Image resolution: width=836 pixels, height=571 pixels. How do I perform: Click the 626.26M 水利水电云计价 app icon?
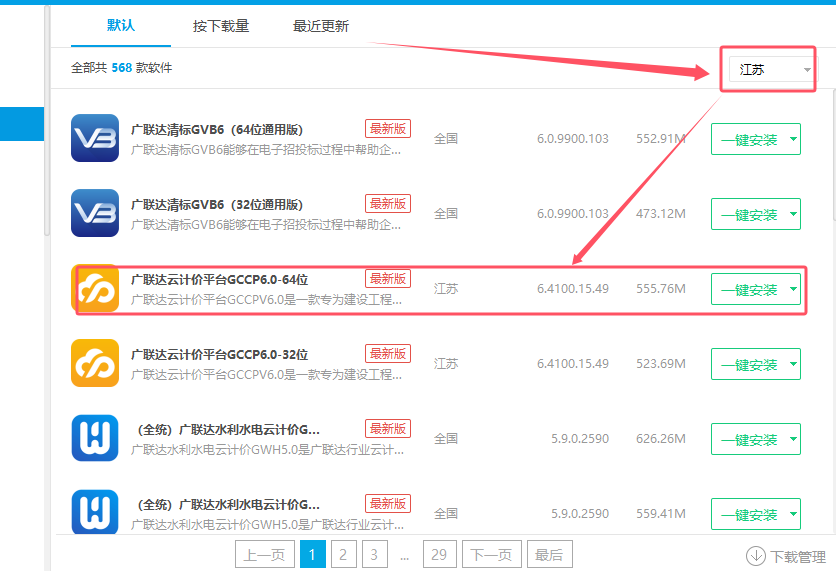(x=95, y=438)
